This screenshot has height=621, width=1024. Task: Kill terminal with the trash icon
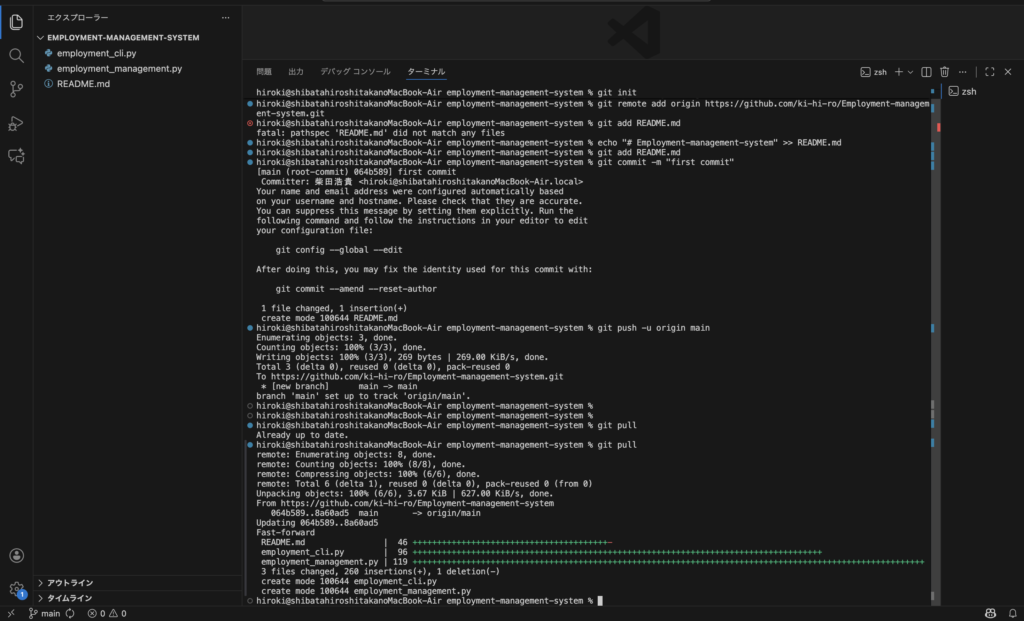[x=944, y=72]
